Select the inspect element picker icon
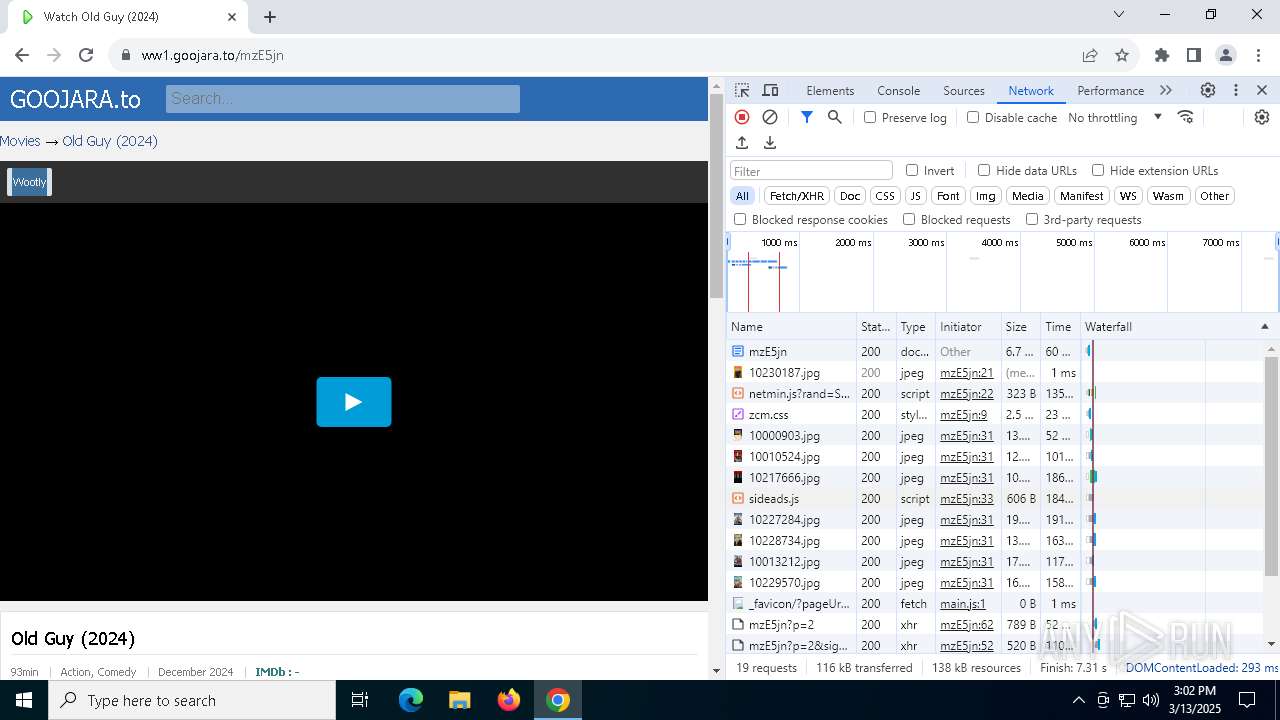The width and height of the screenshot is (1280, 720). pos(742,90)
